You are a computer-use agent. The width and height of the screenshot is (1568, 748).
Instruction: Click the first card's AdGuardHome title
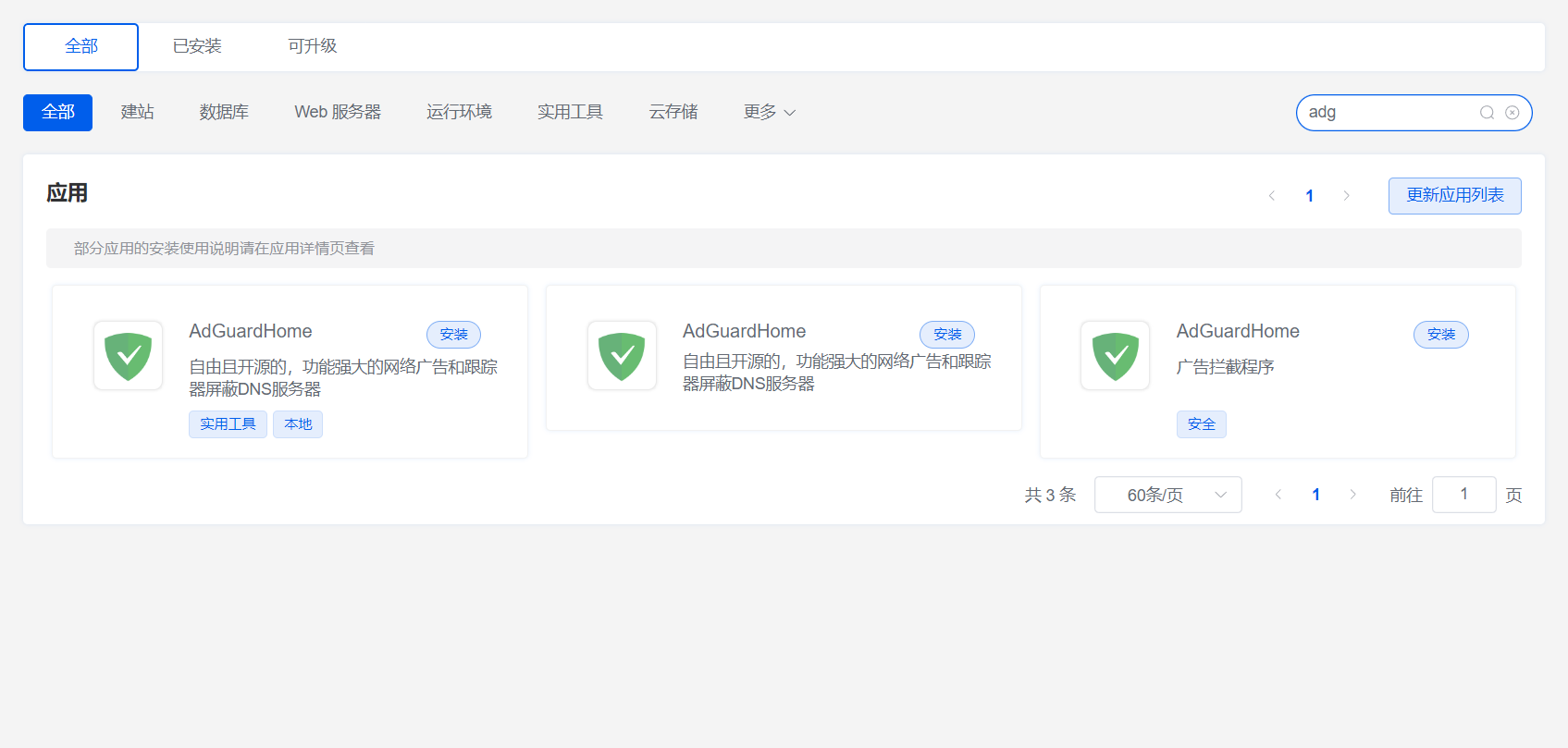click(x=251, y=331)
